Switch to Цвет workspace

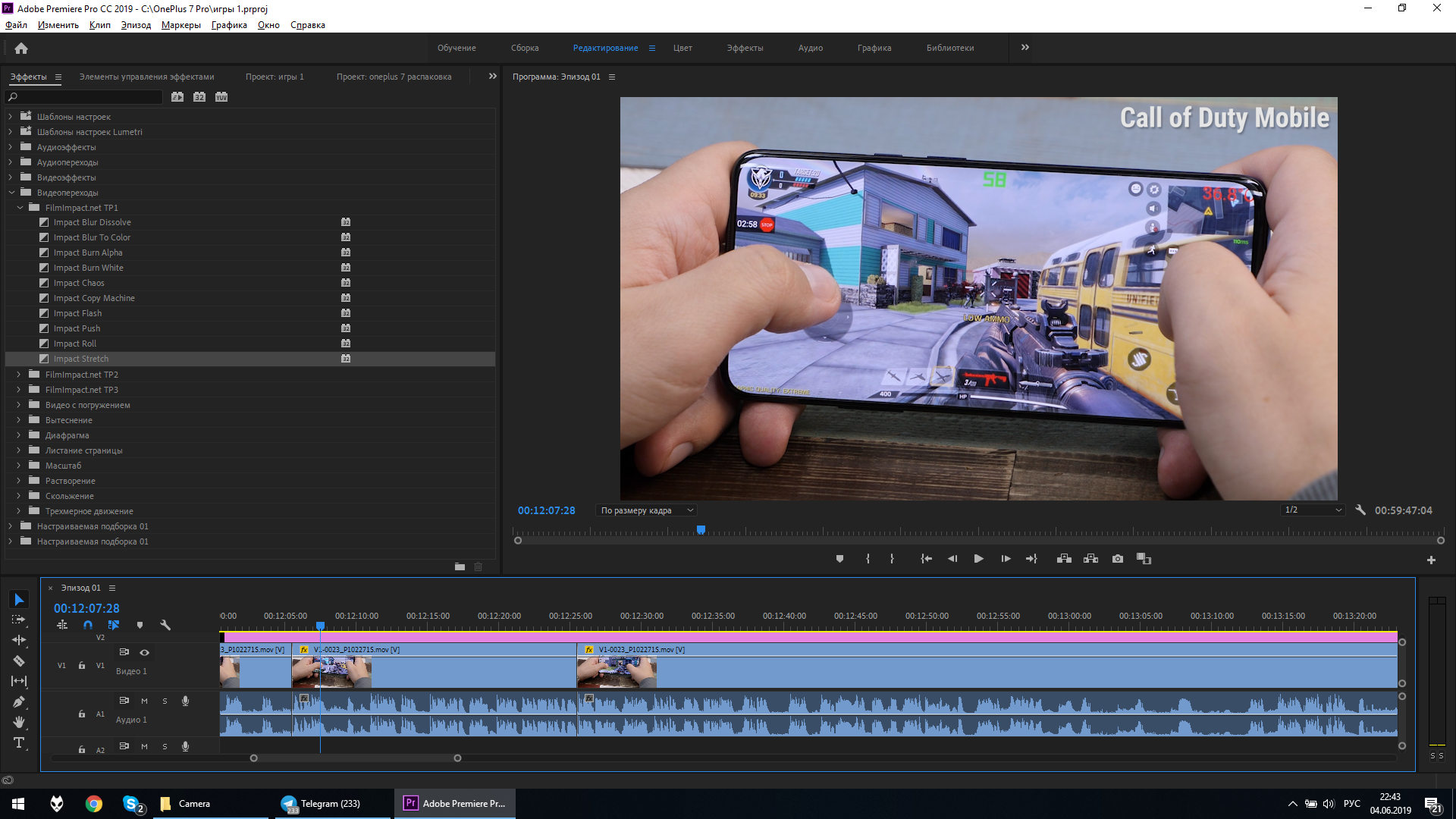pyautogui.click(x=682, y=48)
